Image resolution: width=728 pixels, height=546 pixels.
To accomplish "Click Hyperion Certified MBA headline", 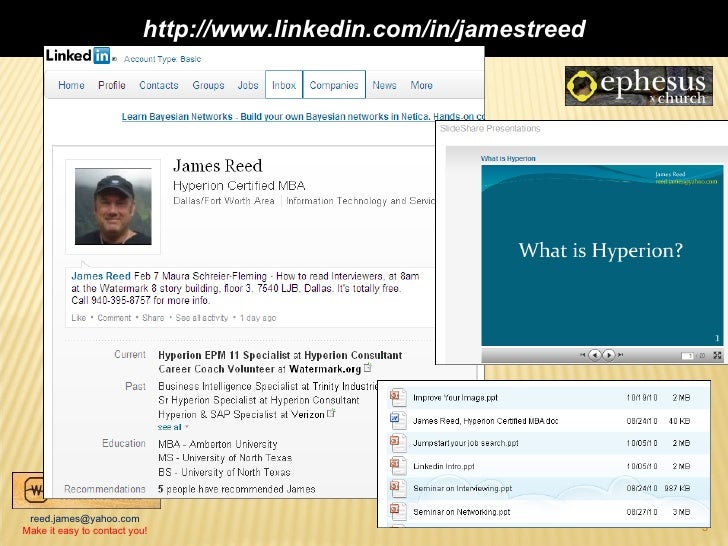I will [239, 186].
